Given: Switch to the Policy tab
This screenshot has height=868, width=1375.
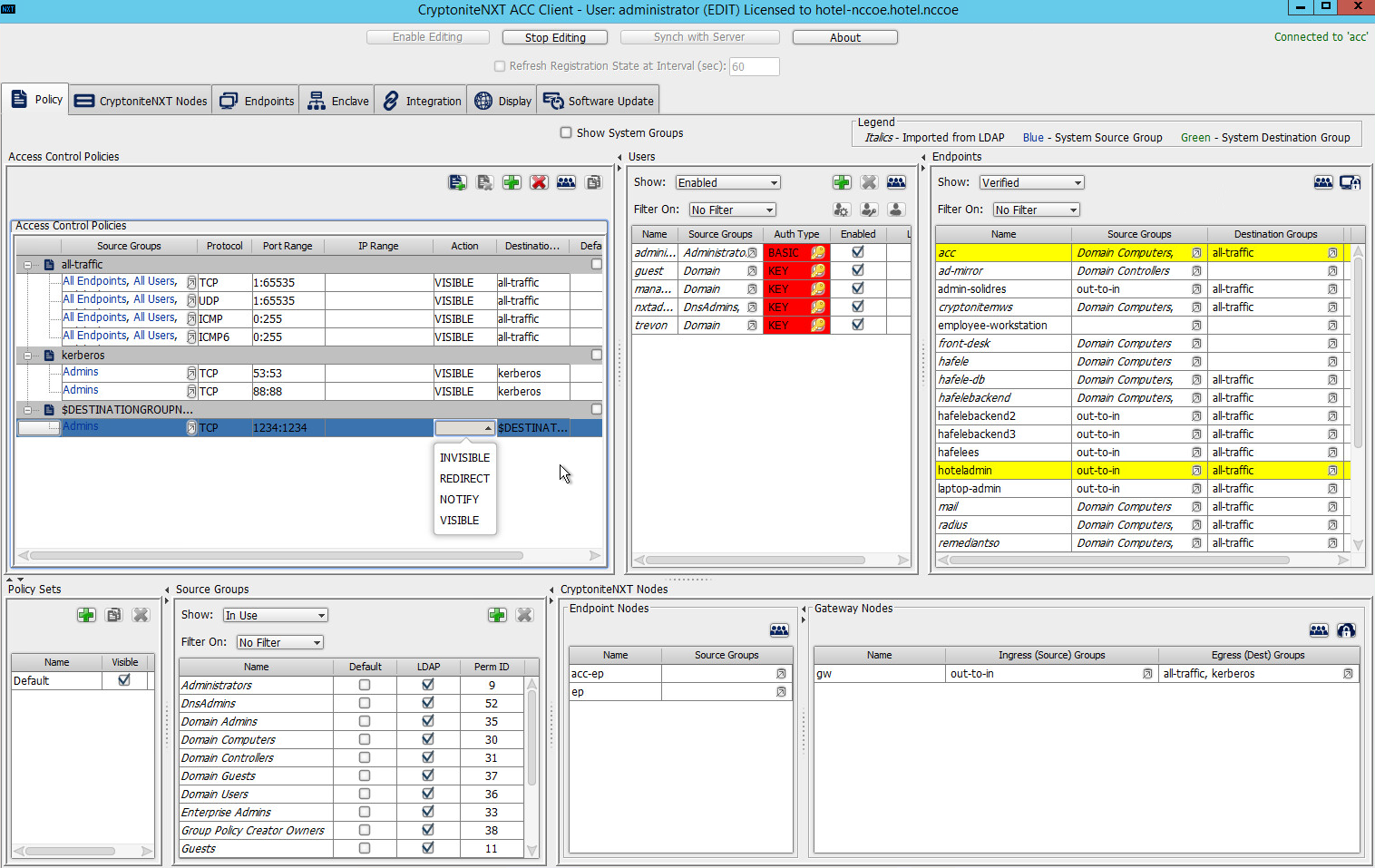Looking at the screenshot, I should [36, 100].
